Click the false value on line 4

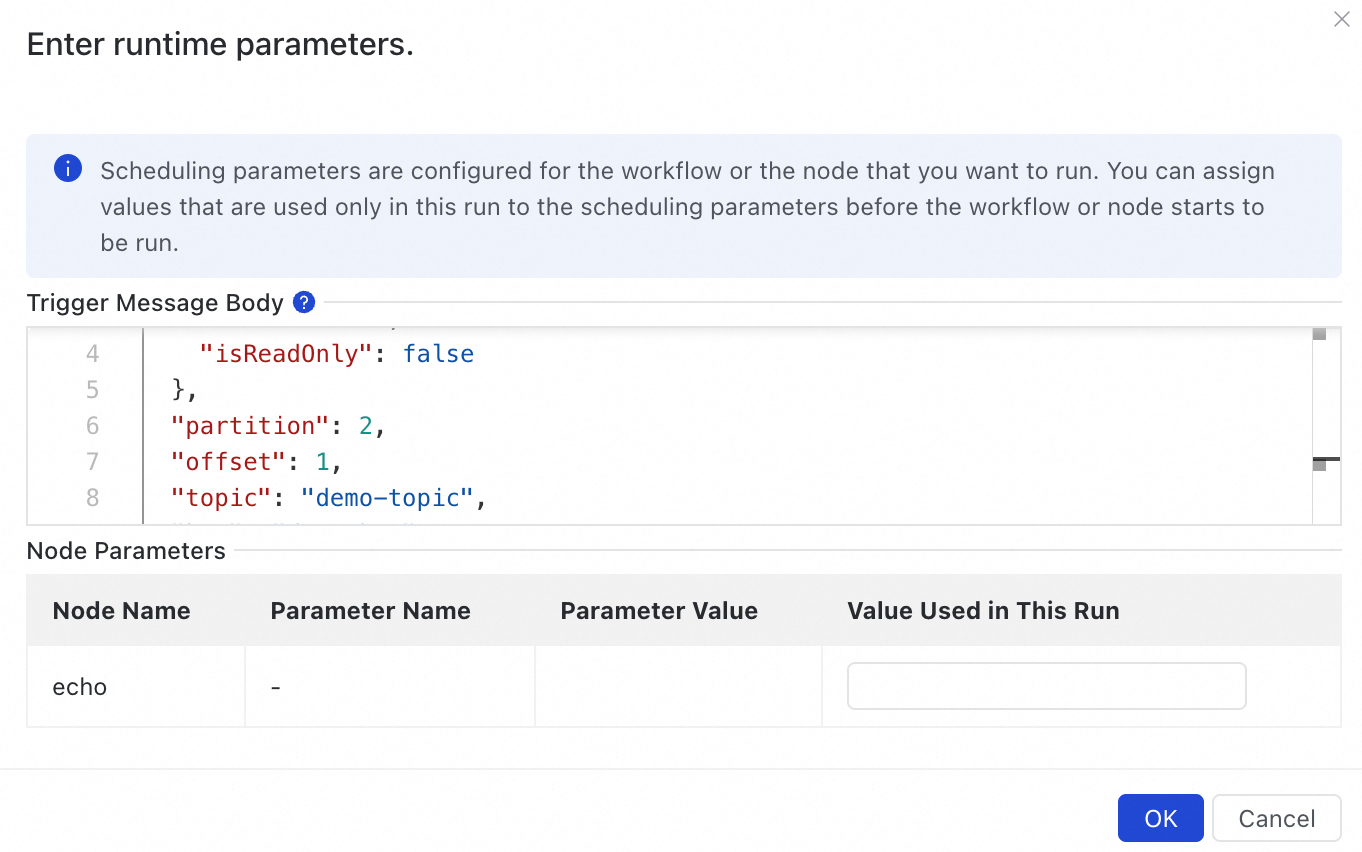pyautogui.click(x=438, y=354)
